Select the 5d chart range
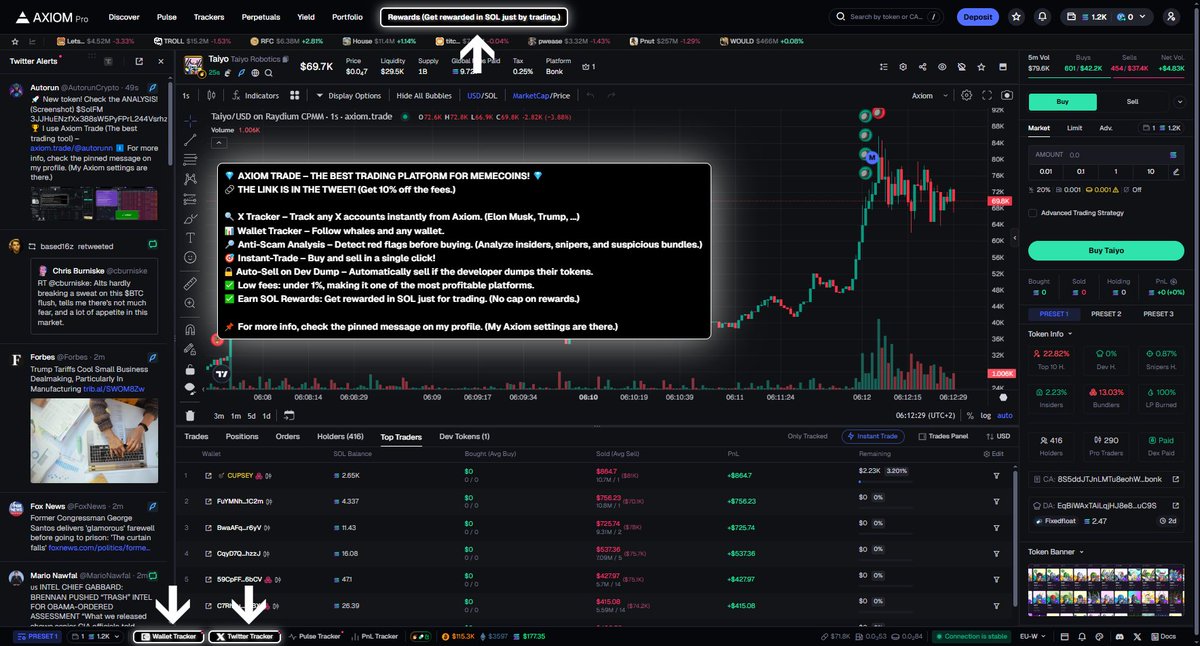1200x646 pixels. pos(251,415)
